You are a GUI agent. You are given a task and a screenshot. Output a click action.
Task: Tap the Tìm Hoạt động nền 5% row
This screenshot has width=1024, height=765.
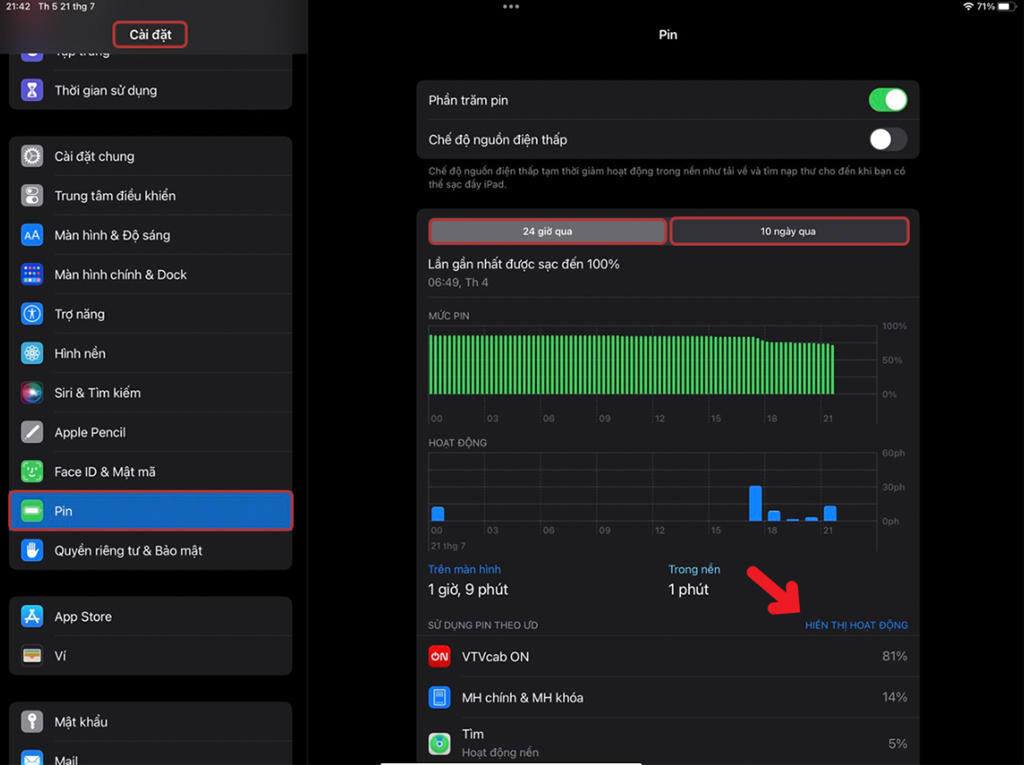pyautogui.click(x=667, y=743)
